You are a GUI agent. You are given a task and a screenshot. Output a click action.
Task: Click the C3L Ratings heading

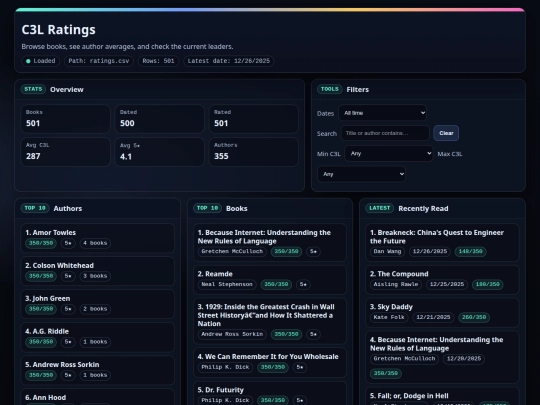coord(59,30)
